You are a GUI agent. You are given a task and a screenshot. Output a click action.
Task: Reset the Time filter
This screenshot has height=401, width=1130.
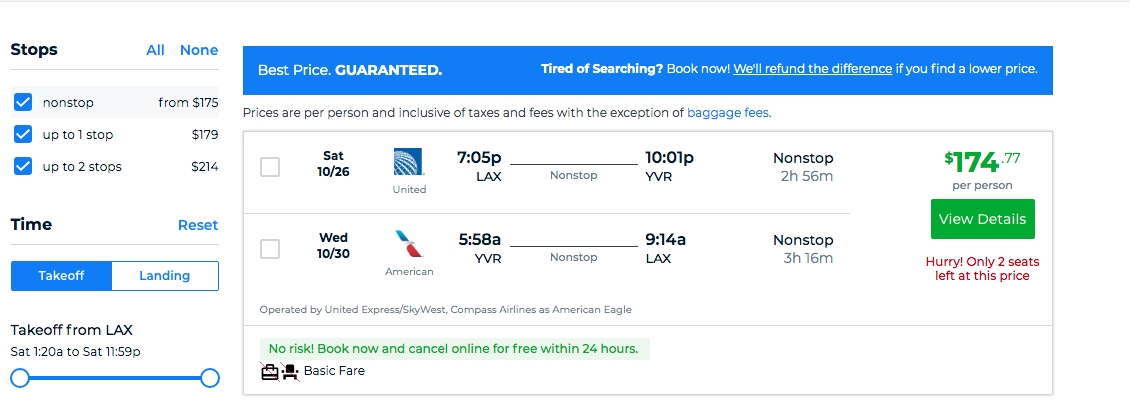click(198, 225)
